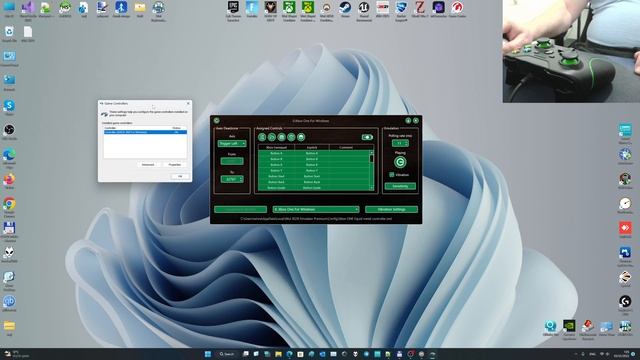Click the first round icon in Assigned Controls toolbar
The image size is (640, 360).
262,137
